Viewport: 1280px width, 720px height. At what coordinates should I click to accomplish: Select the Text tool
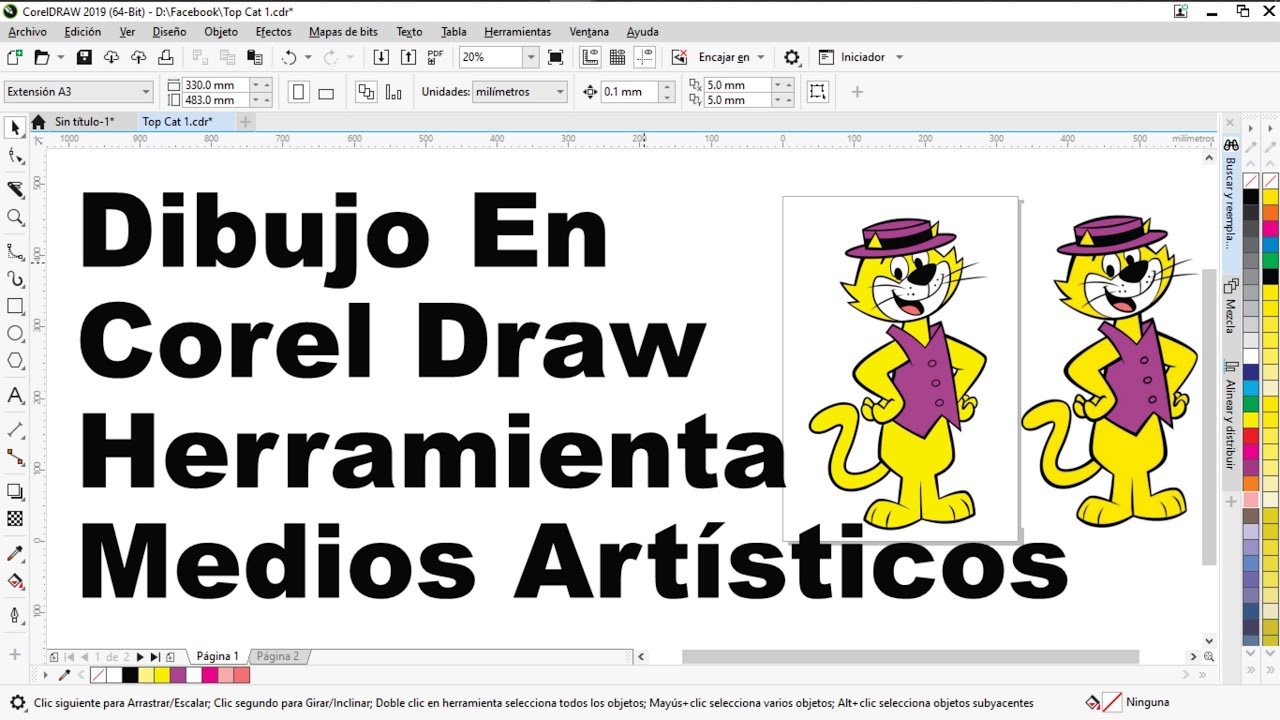pyautogui.click(x=15, y=396)
